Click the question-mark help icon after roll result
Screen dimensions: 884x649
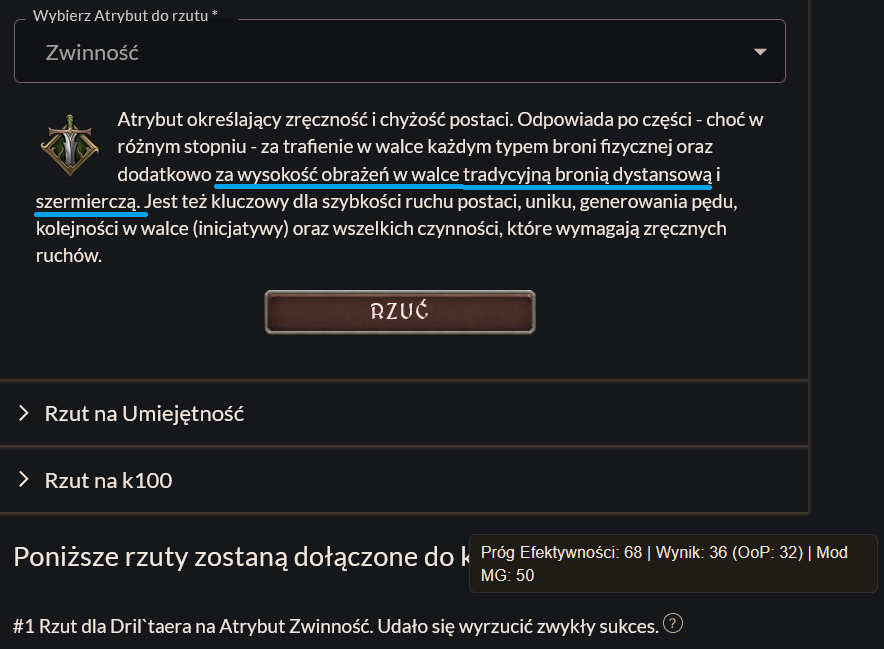coord(673,624)
